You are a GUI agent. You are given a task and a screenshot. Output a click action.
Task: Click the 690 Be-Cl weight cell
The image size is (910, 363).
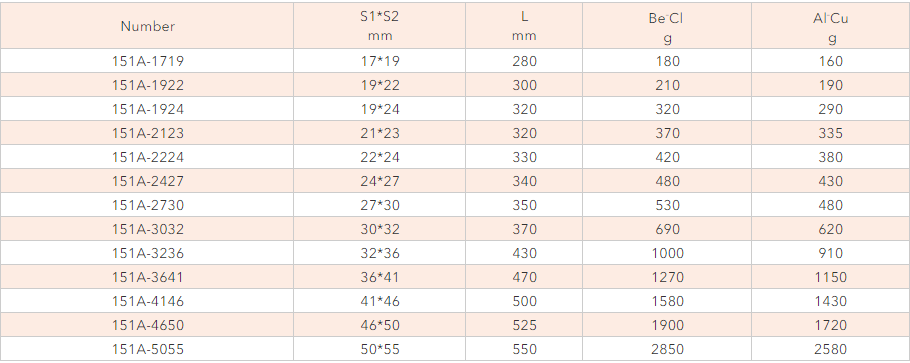pos(667,229)
